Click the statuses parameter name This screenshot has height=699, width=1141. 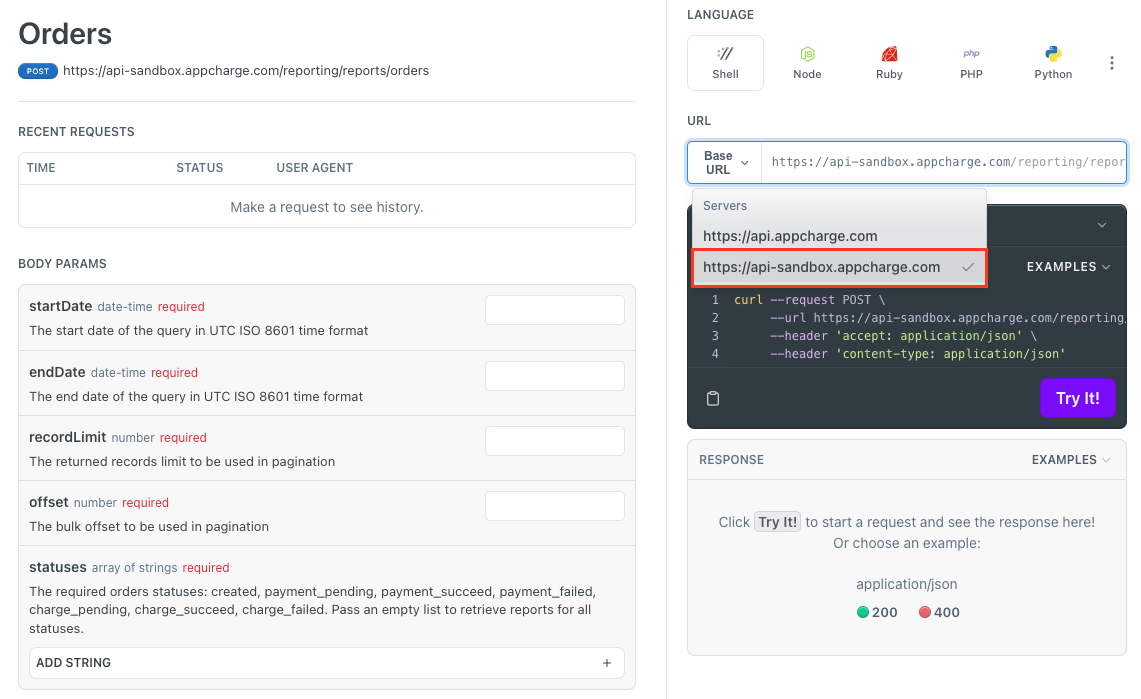57,567
